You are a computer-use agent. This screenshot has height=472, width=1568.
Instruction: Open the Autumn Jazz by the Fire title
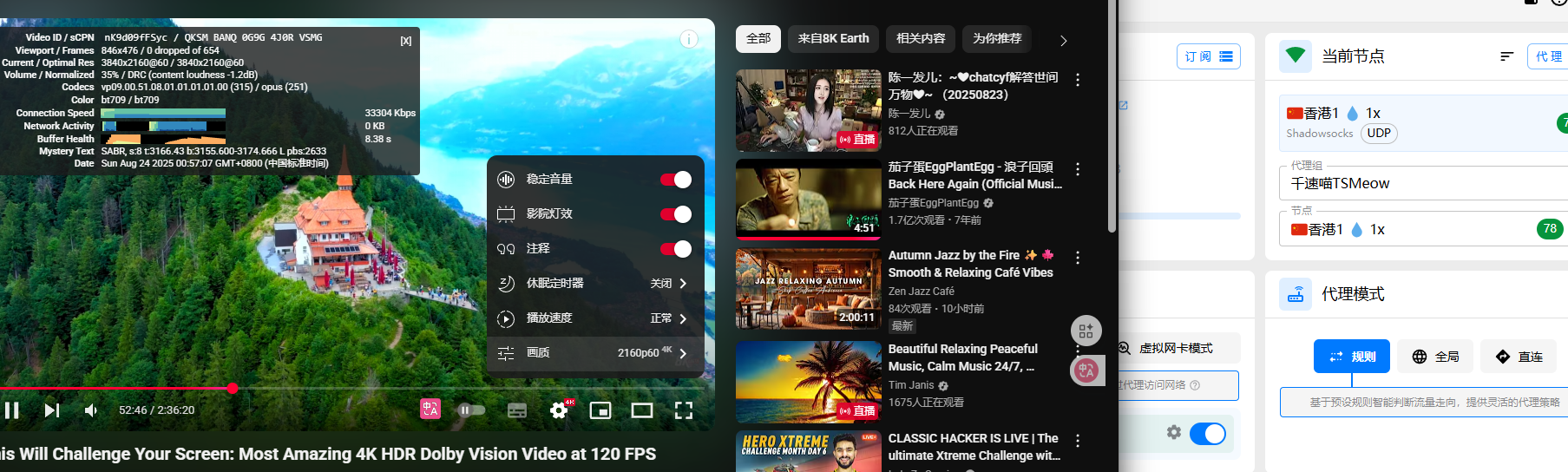tap(971, 264)
